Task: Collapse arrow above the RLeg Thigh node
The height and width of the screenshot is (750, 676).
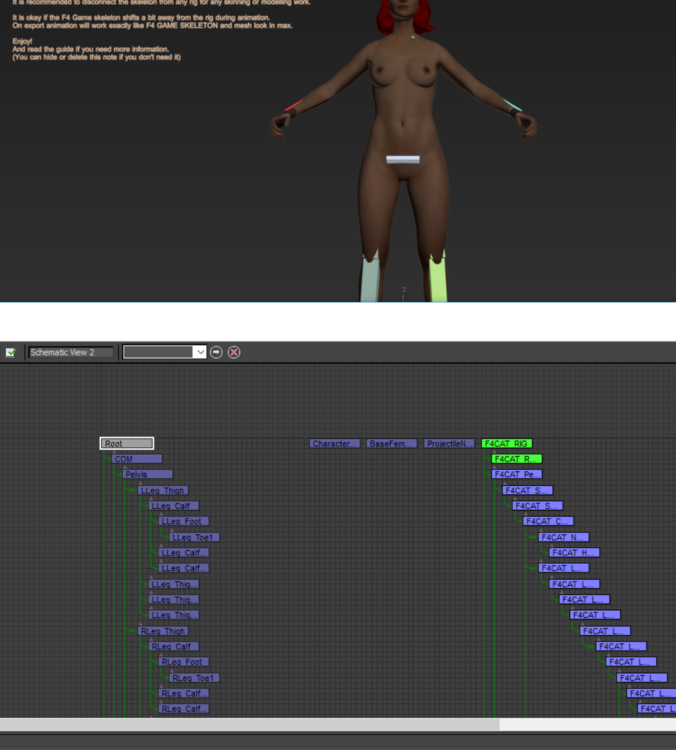Action: point(140,625)
